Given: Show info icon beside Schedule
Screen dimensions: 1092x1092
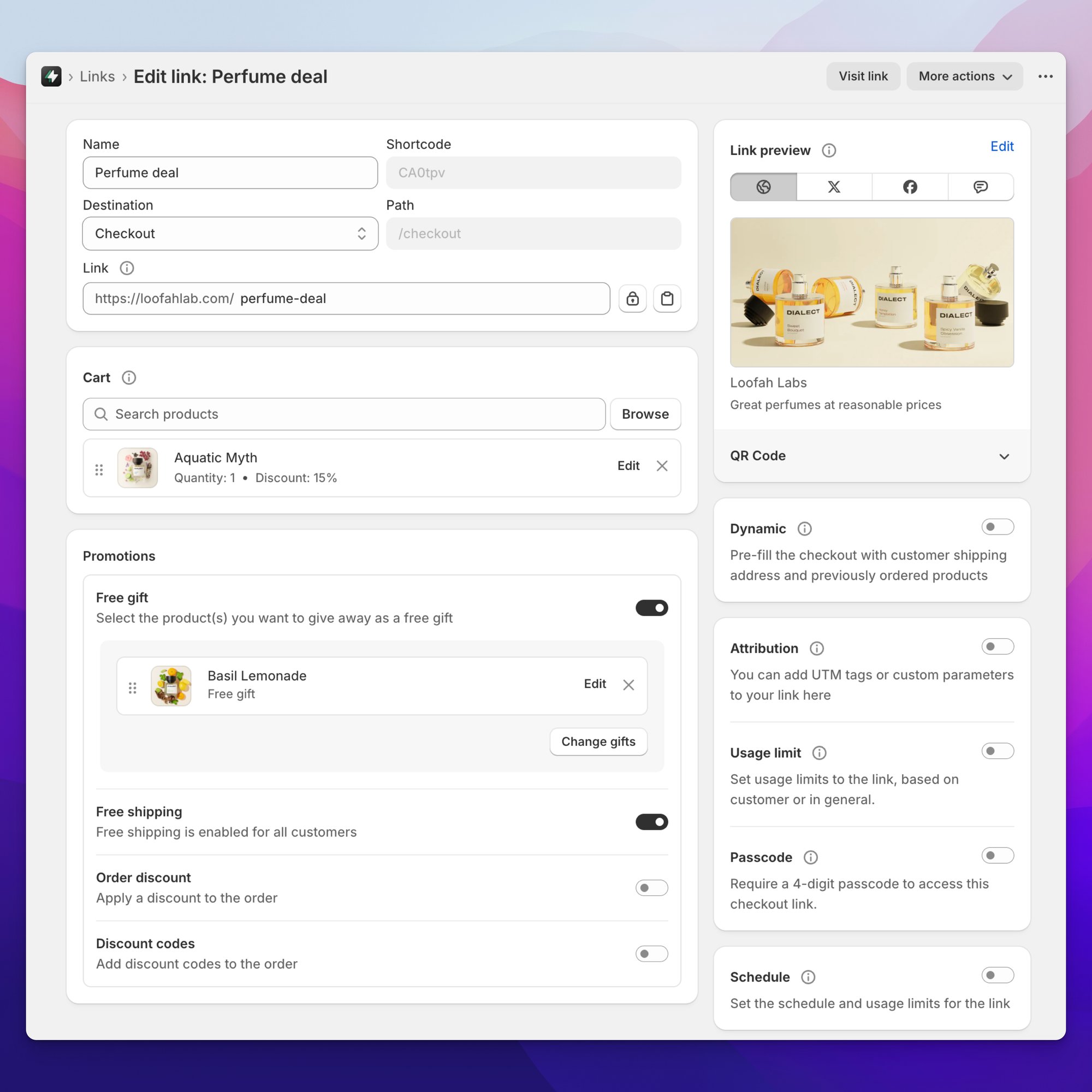Looking at the screenshot, I should tap(808, 977).
